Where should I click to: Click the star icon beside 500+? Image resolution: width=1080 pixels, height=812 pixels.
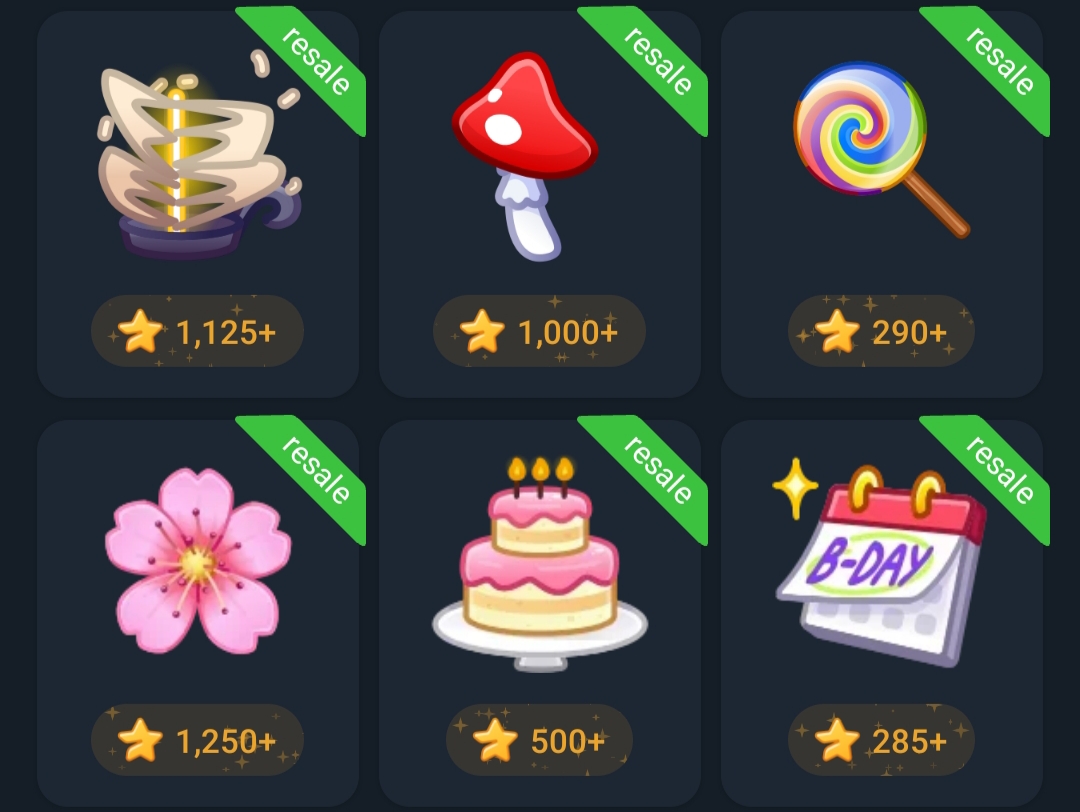click(x=495, y=740)
